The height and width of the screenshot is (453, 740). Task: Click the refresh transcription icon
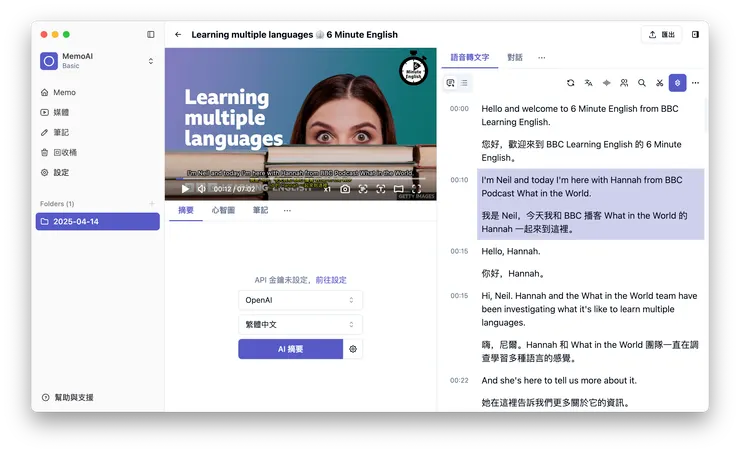pyautogui.click(x=571, y=83)
